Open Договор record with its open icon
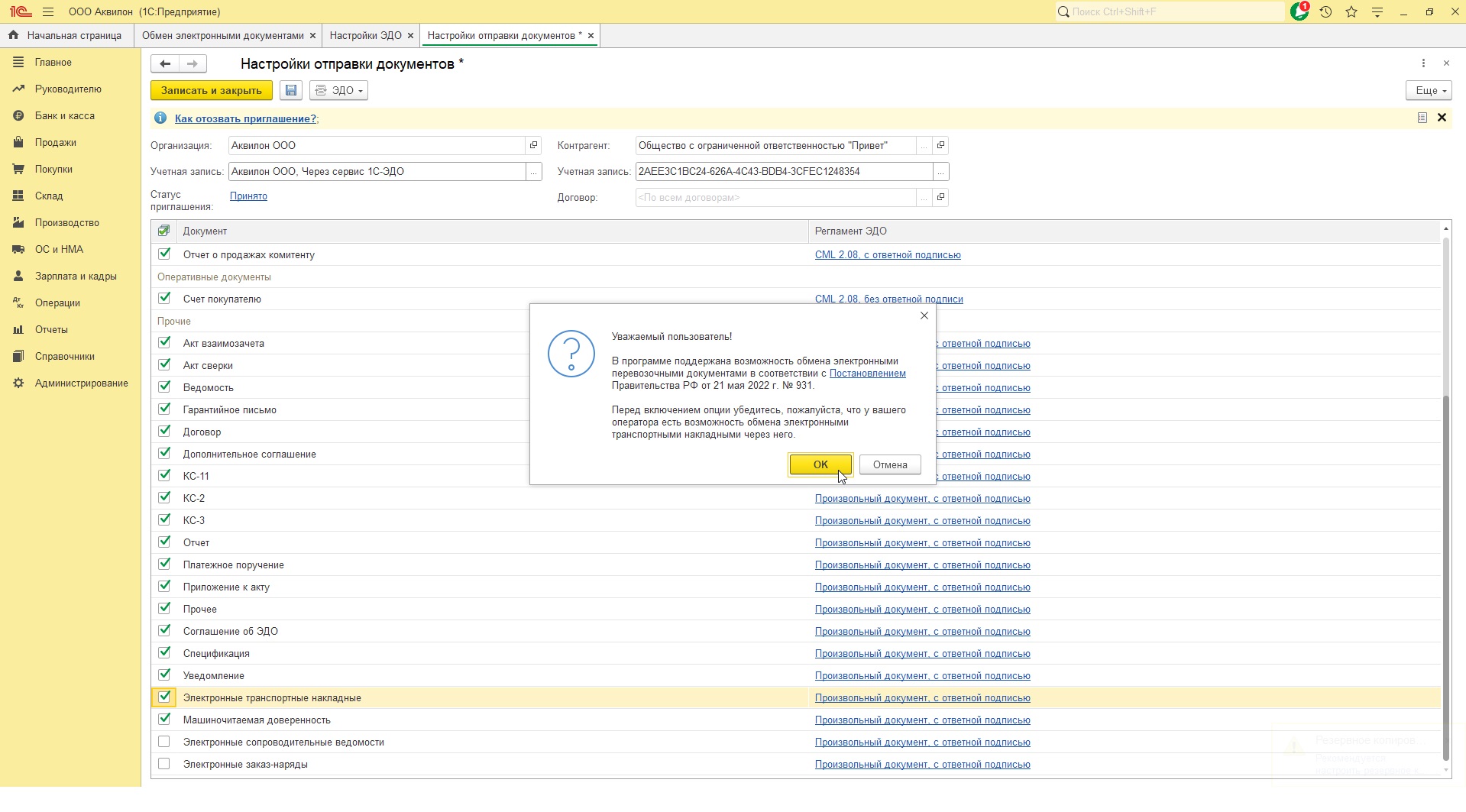The height and width of the screenshot is (812, 1466). click(x=941, y=197)
